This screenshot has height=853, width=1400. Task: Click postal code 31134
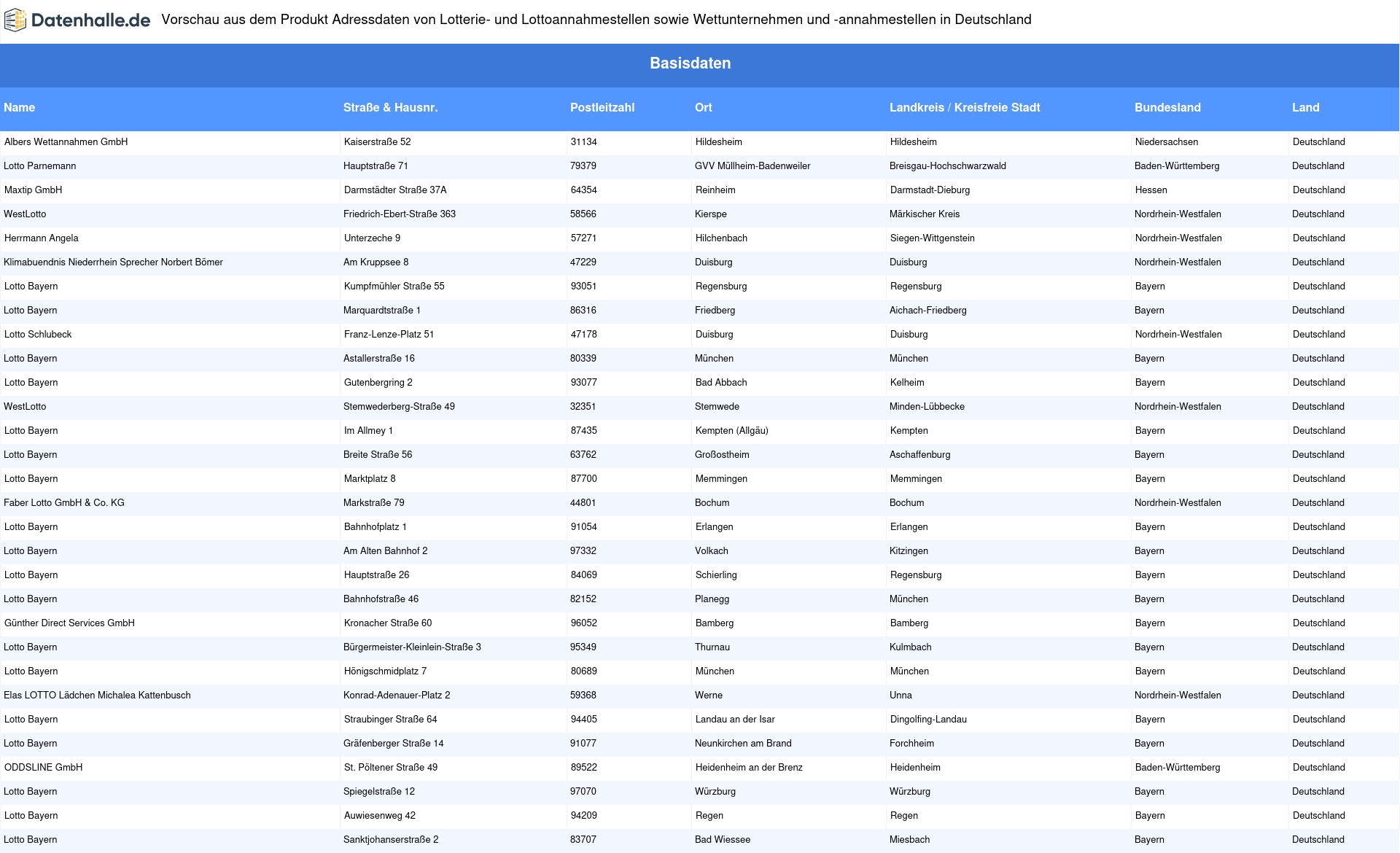pos(584,142)
